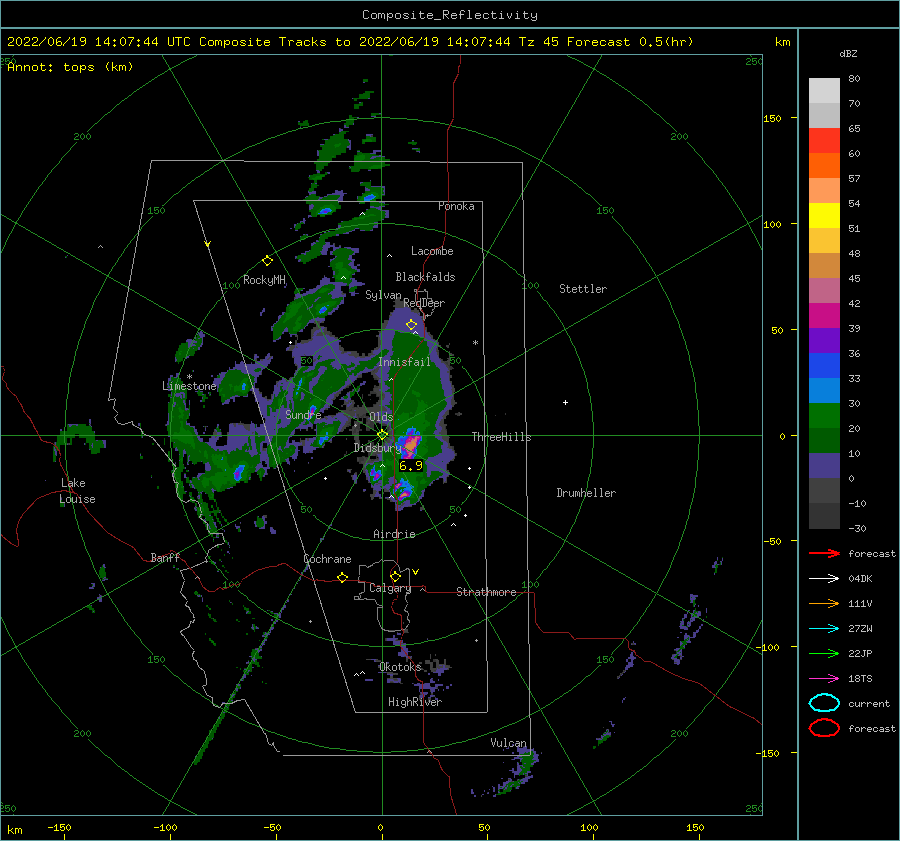Image resolution: width=900 pixels, height=841 pixels.
Task: Click the magenta 18TS arrow in legend
Action: pos(824,679)
